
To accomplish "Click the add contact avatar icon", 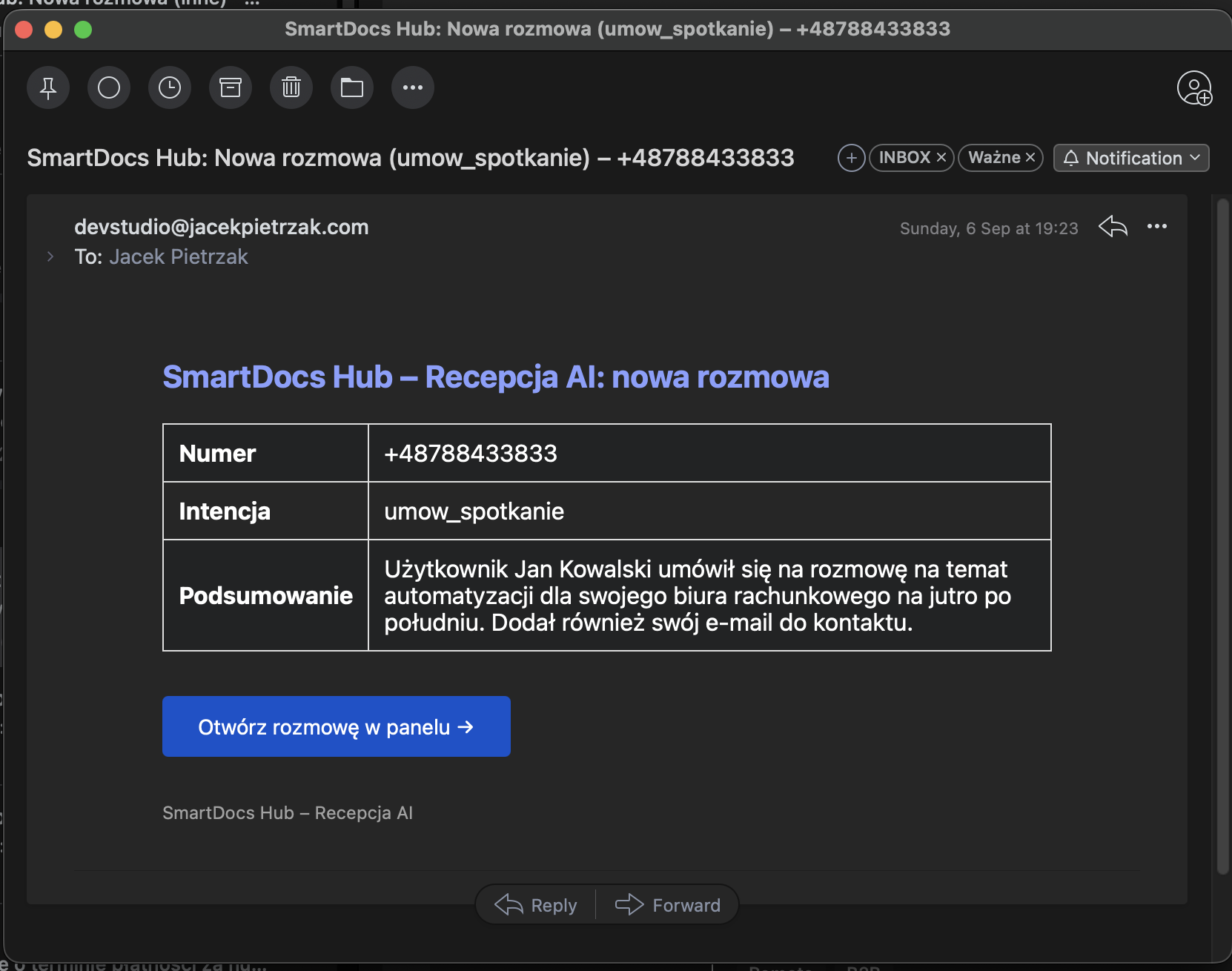I will pos(1194,88).
